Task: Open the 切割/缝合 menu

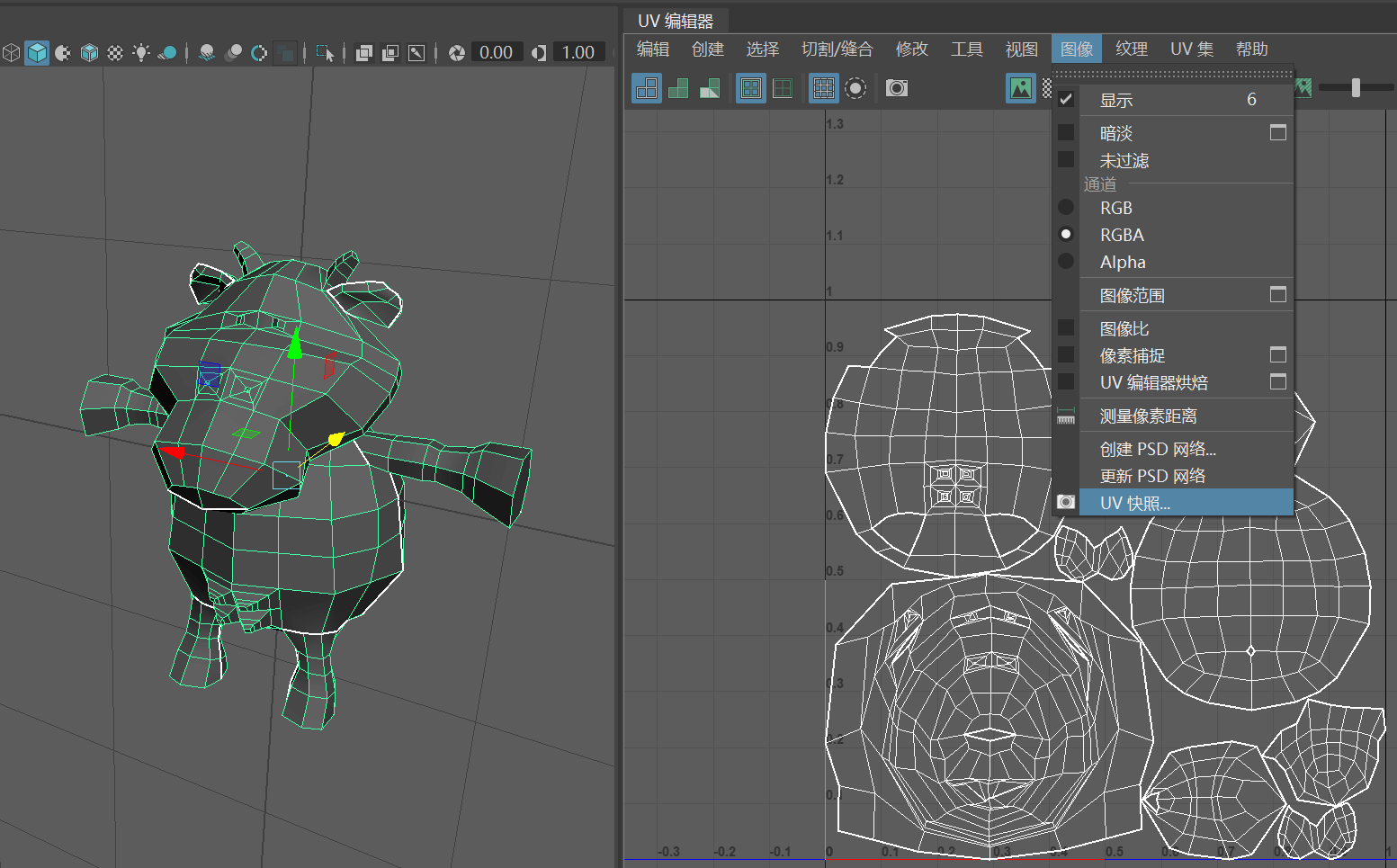Action: (837, 49)
